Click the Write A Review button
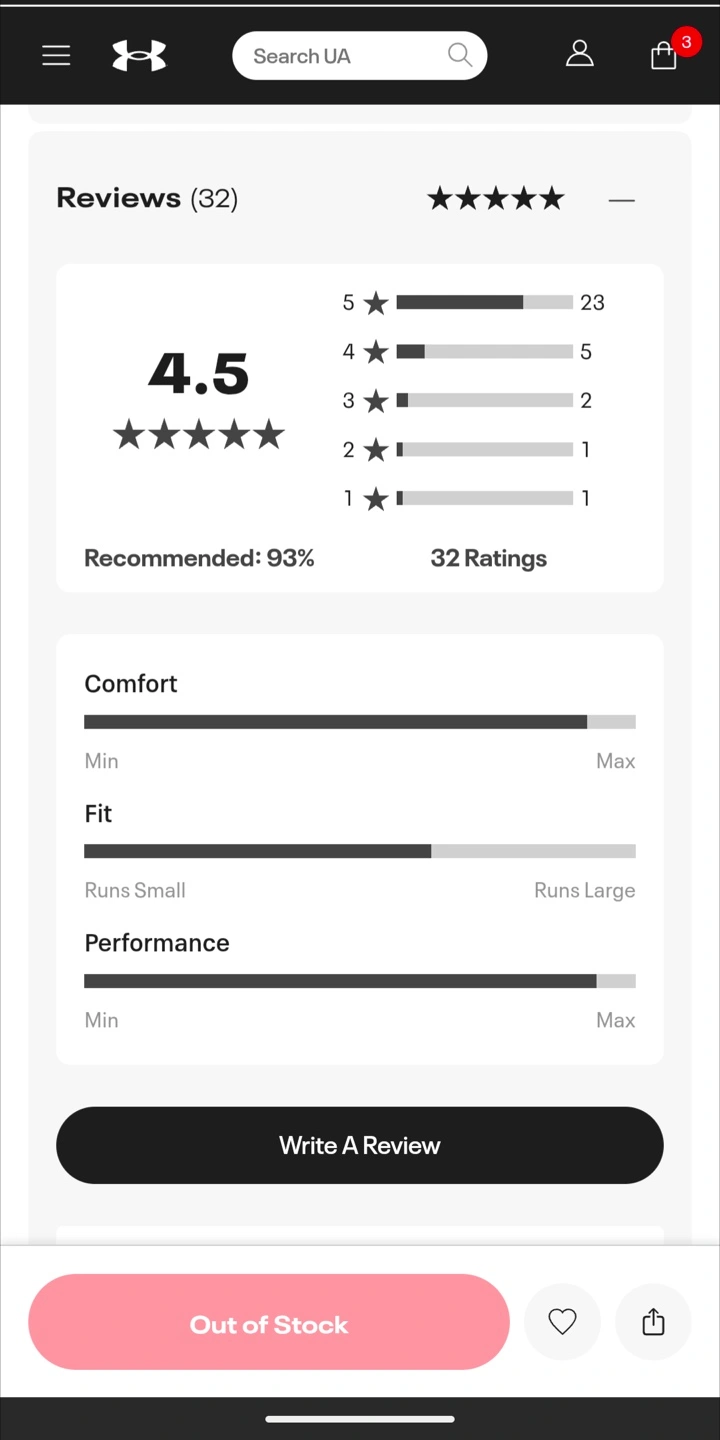This screenshot has height=1440, width=720. (x=360, y=1145)
